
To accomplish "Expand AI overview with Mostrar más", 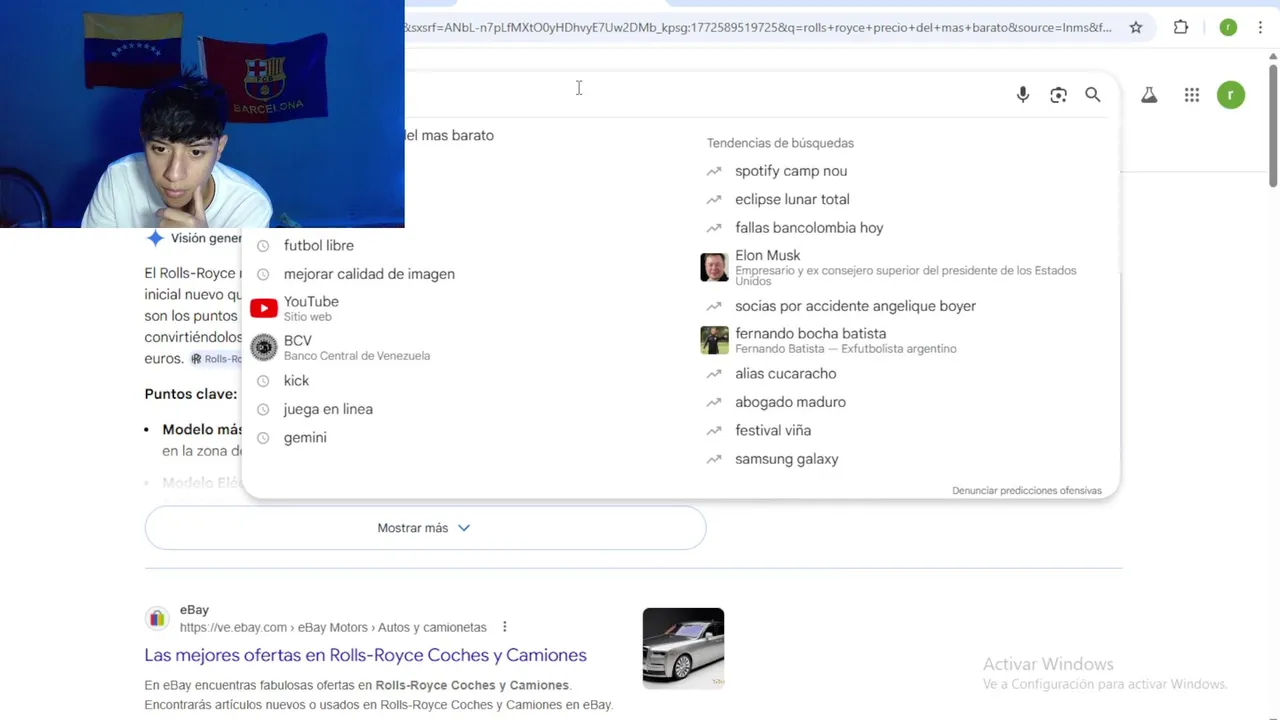I will tap(425, 528).
